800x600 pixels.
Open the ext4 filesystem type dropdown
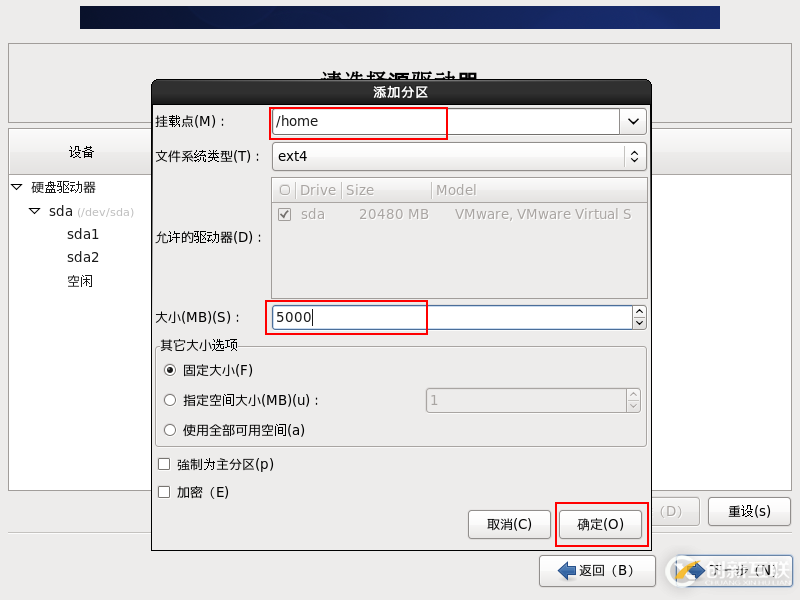click(x=633, y=157)
